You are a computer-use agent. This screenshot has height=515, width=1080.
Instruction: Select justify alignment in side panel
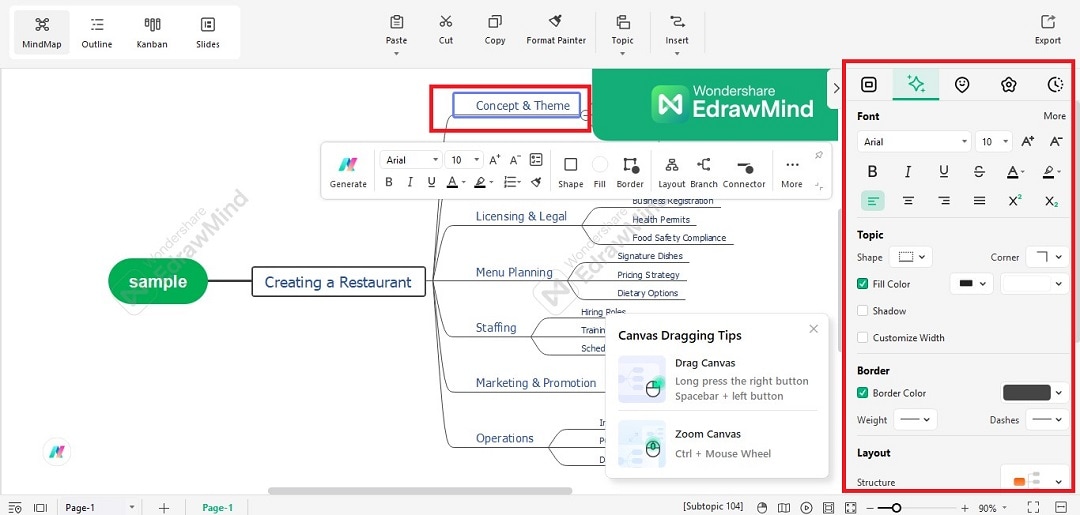pyautogui.click(x=979, y=200)
